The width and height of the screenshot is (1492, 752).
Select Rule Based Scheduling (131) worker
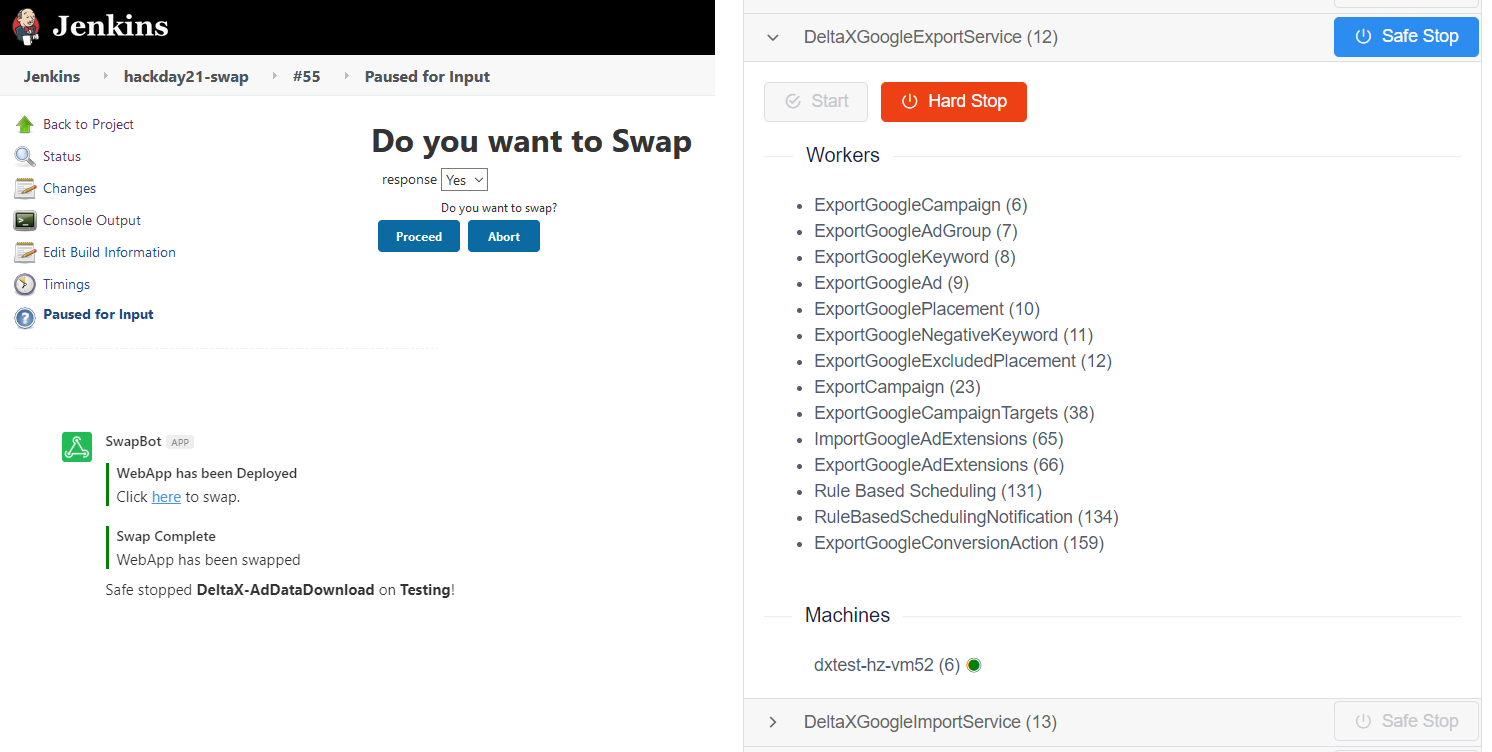tap(928, 491)
